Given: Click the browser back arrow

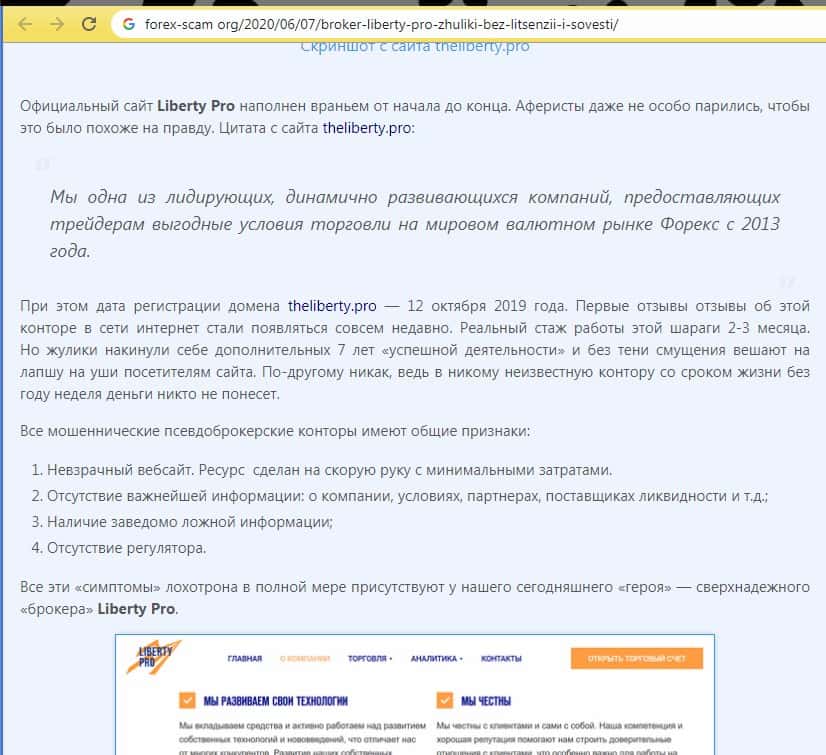Looking at the screenshot, I should 25,24.
